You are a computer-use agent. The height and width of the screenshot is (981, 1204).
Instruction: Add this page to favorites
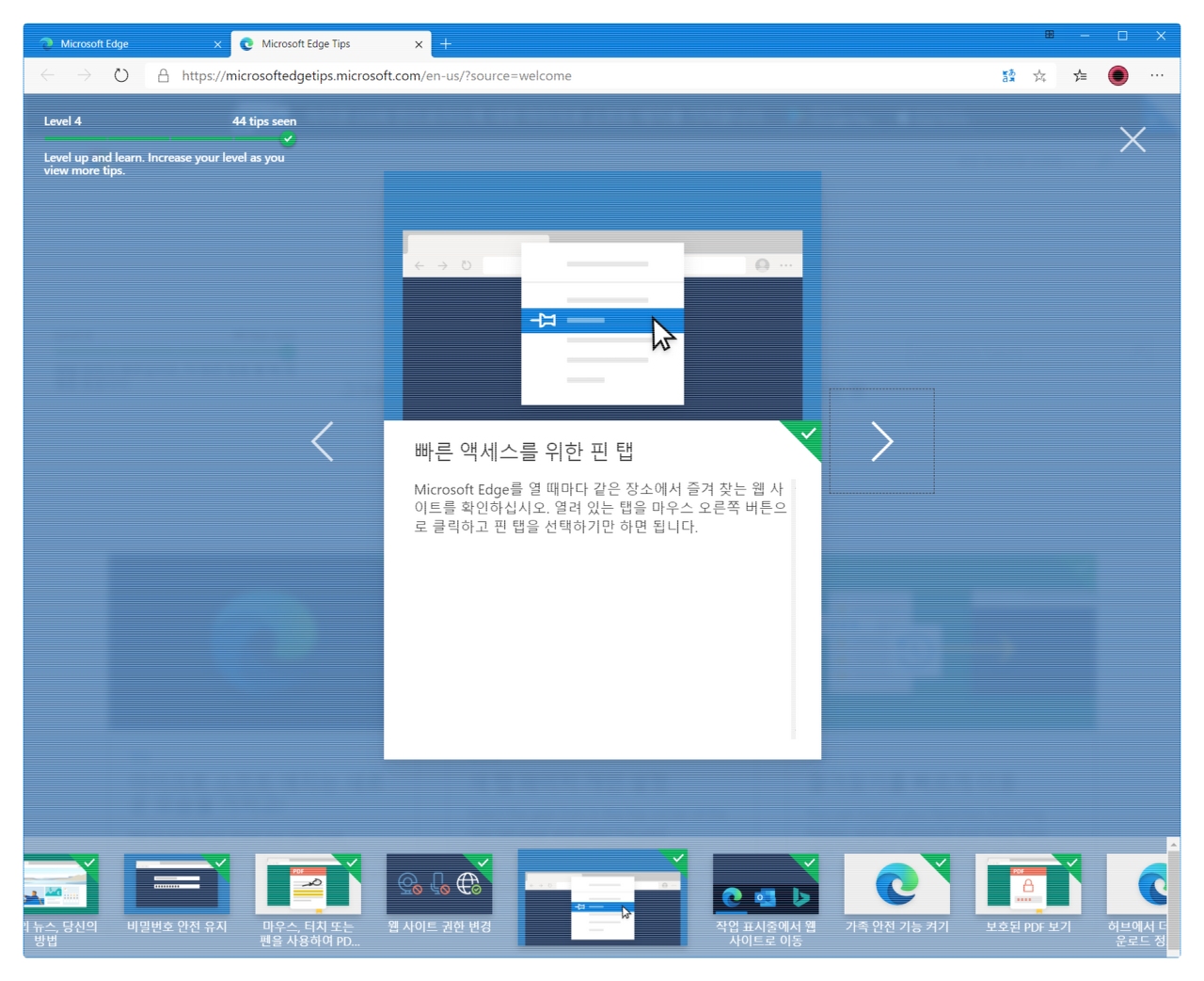(x=1039, y=76)
